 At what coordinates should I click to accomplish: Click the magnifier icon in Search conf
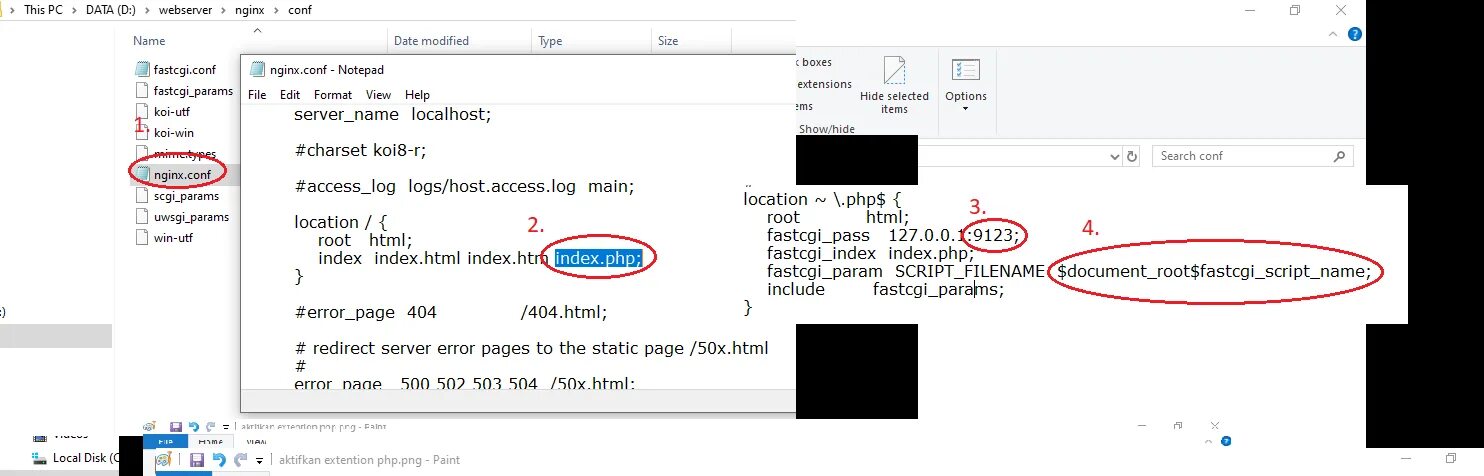1340,157
